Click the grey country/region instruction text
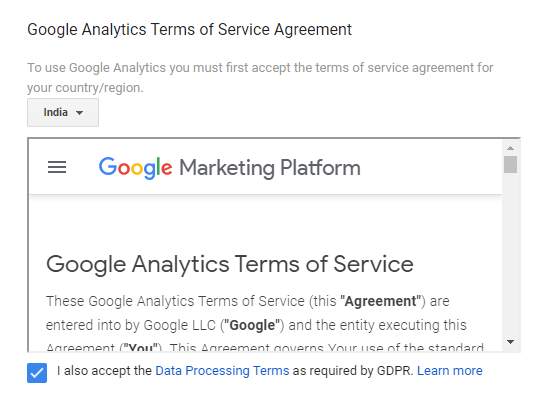 pos(260,77)
